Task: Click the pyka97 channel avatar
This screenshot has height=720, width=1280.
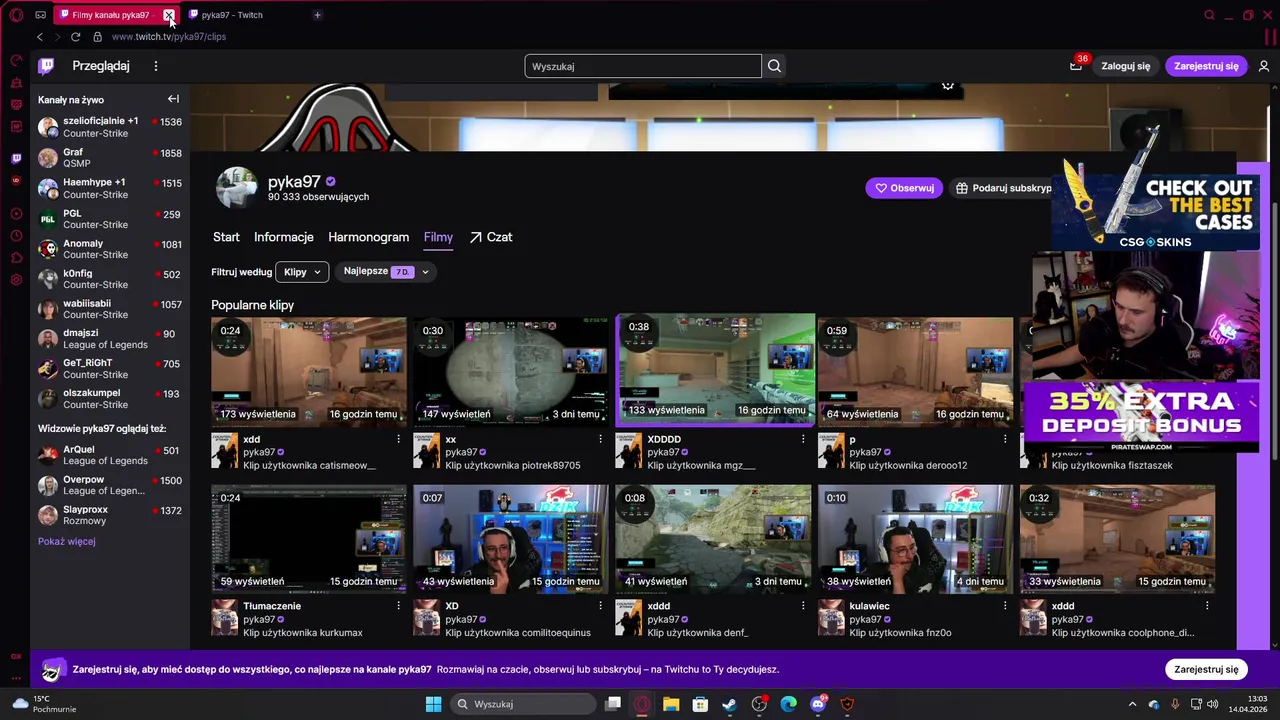Action: [x=237, y=188]
